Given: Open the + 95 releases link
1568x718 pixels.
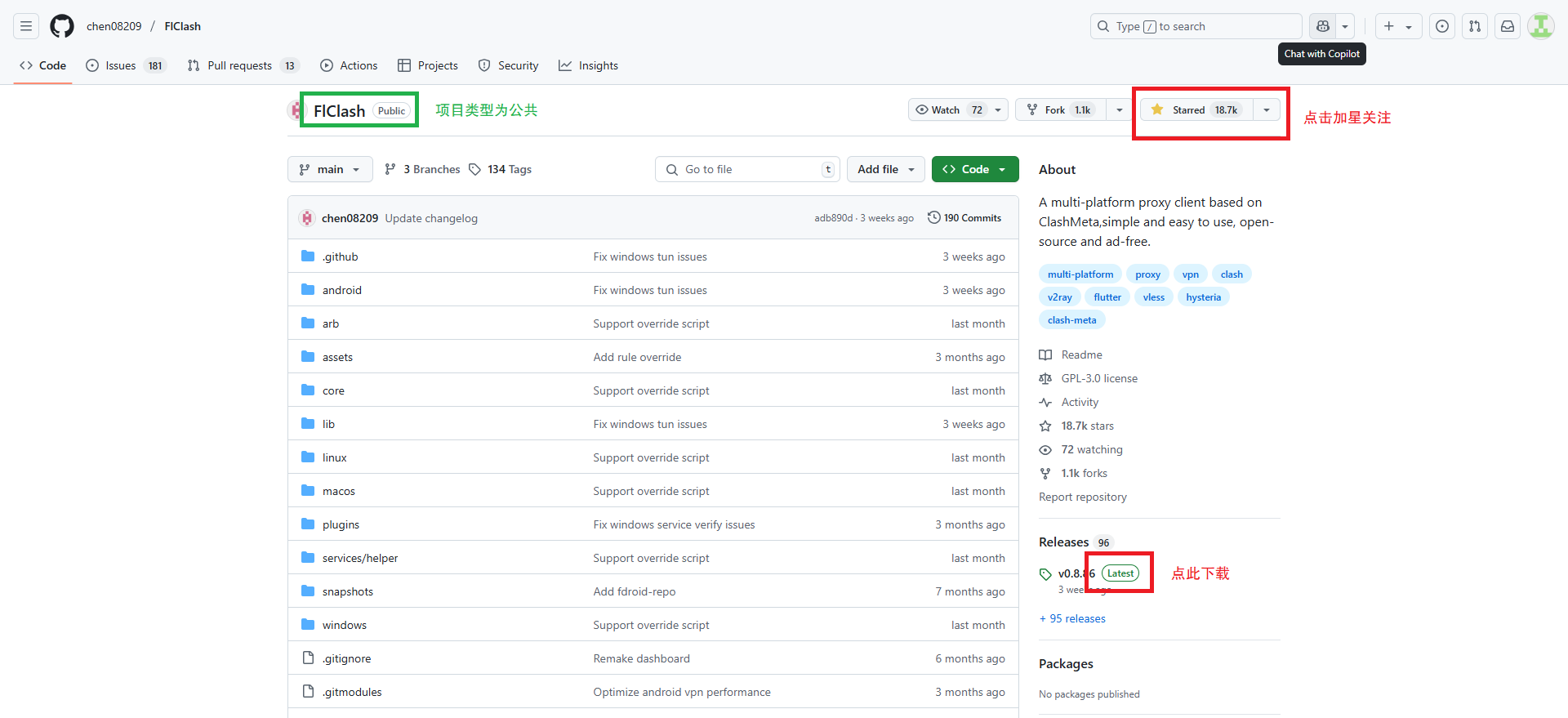Looking at the screenshot, I should point(1072,618).
